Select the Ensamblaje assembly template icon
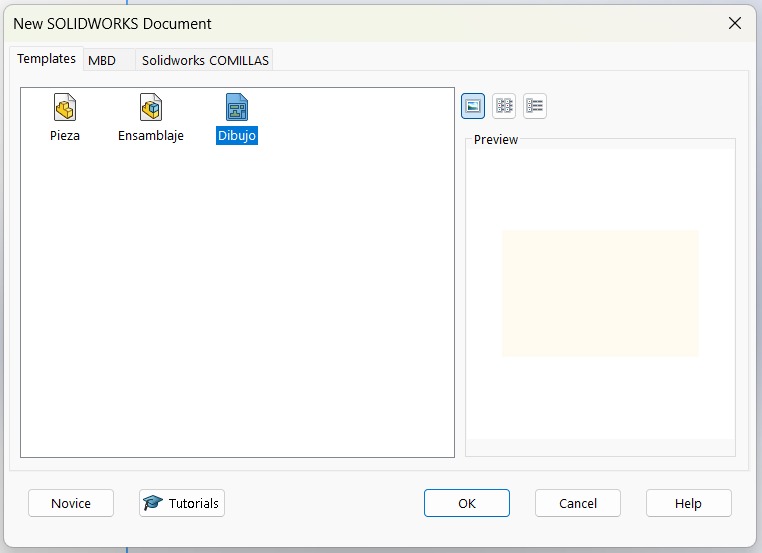Image resolution: width=762 pixels, height=553 pixels. coord(151,107)
